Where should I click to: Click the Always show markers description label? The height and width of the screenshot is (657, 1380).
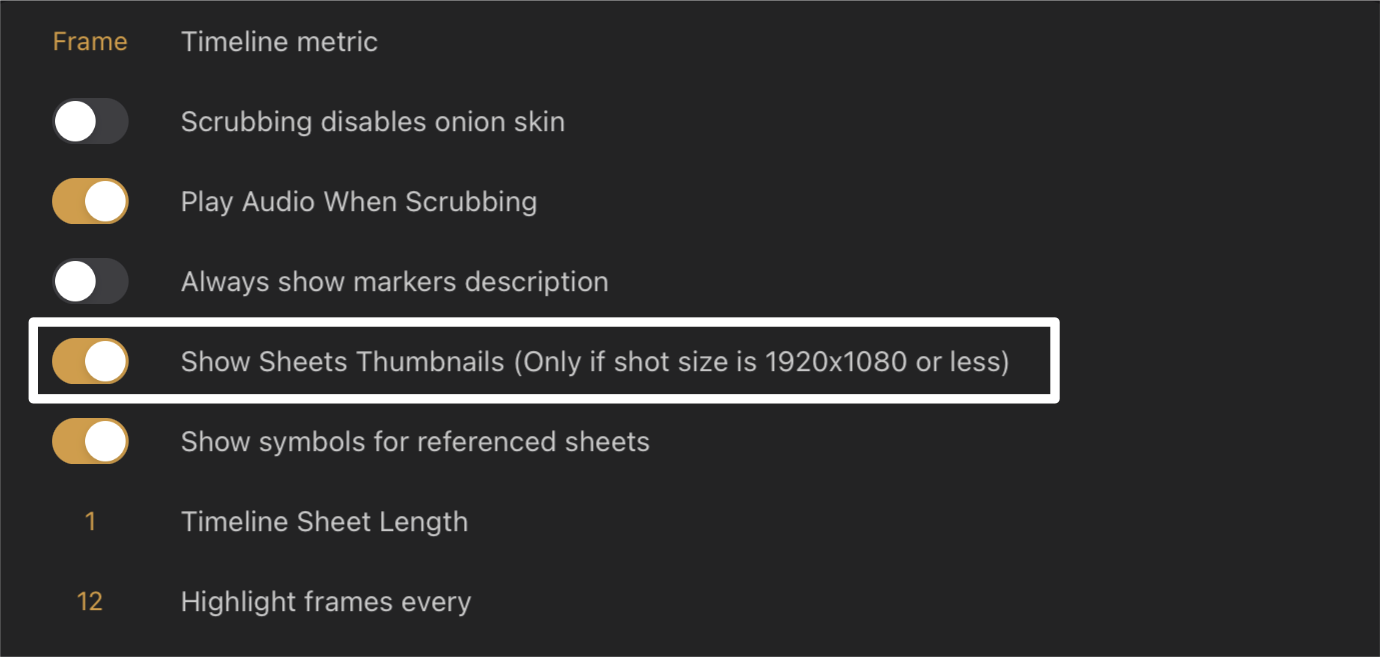[x=394, y=282]
